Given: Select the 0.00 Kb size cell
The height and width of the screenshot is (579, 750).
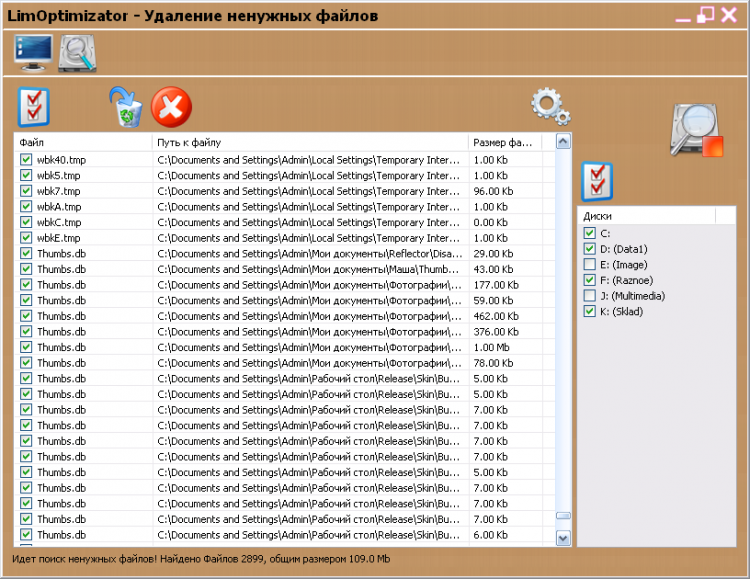Looking at the screenshot, I should (x=490, y=222).
